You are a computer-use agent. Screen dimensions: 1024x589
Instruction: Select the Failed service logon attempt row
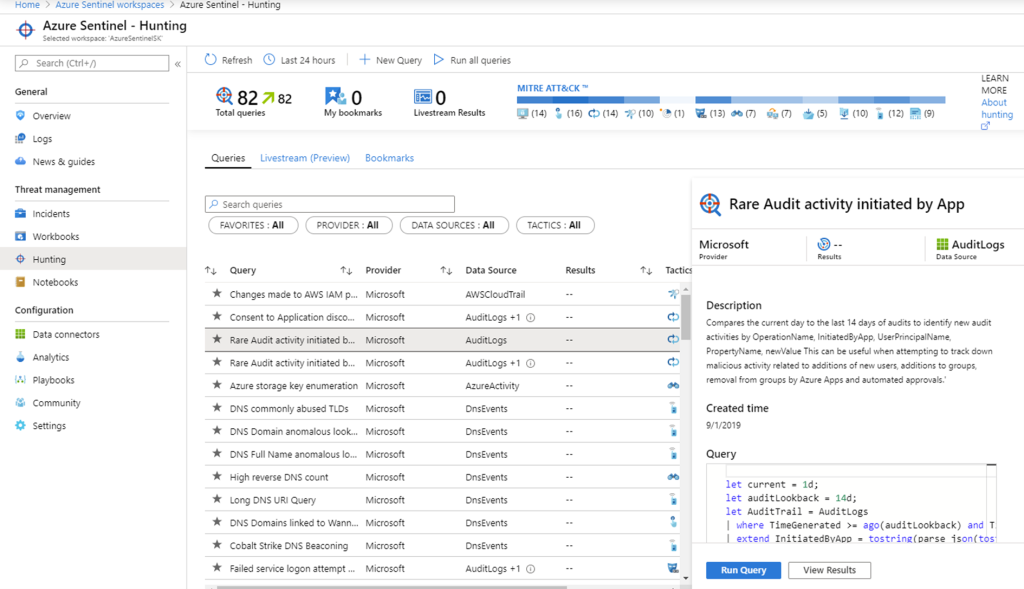click(x=442, y=569)
